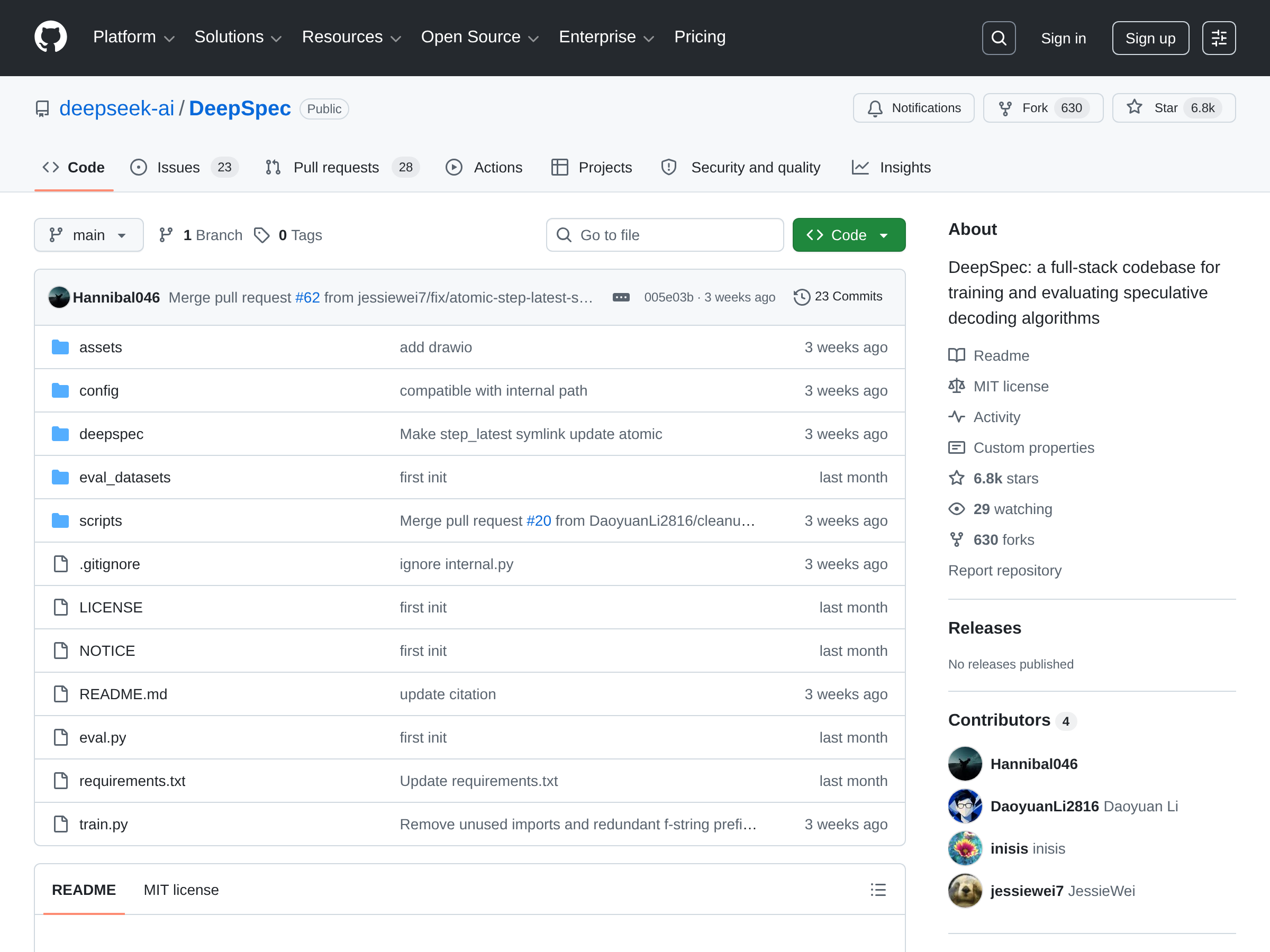
Task: Switch to the Projects tab
Action: pos(592,168)
